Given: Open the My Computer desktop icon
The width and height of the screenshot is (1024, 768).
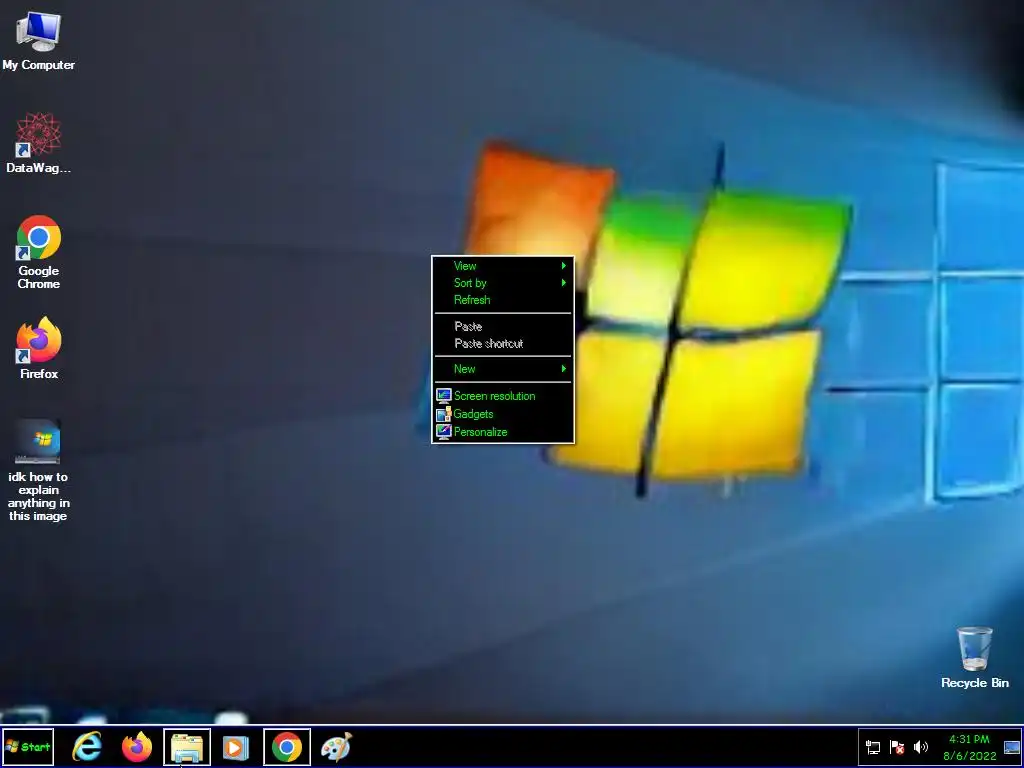Looking at the screenshot, I should 38,40.
